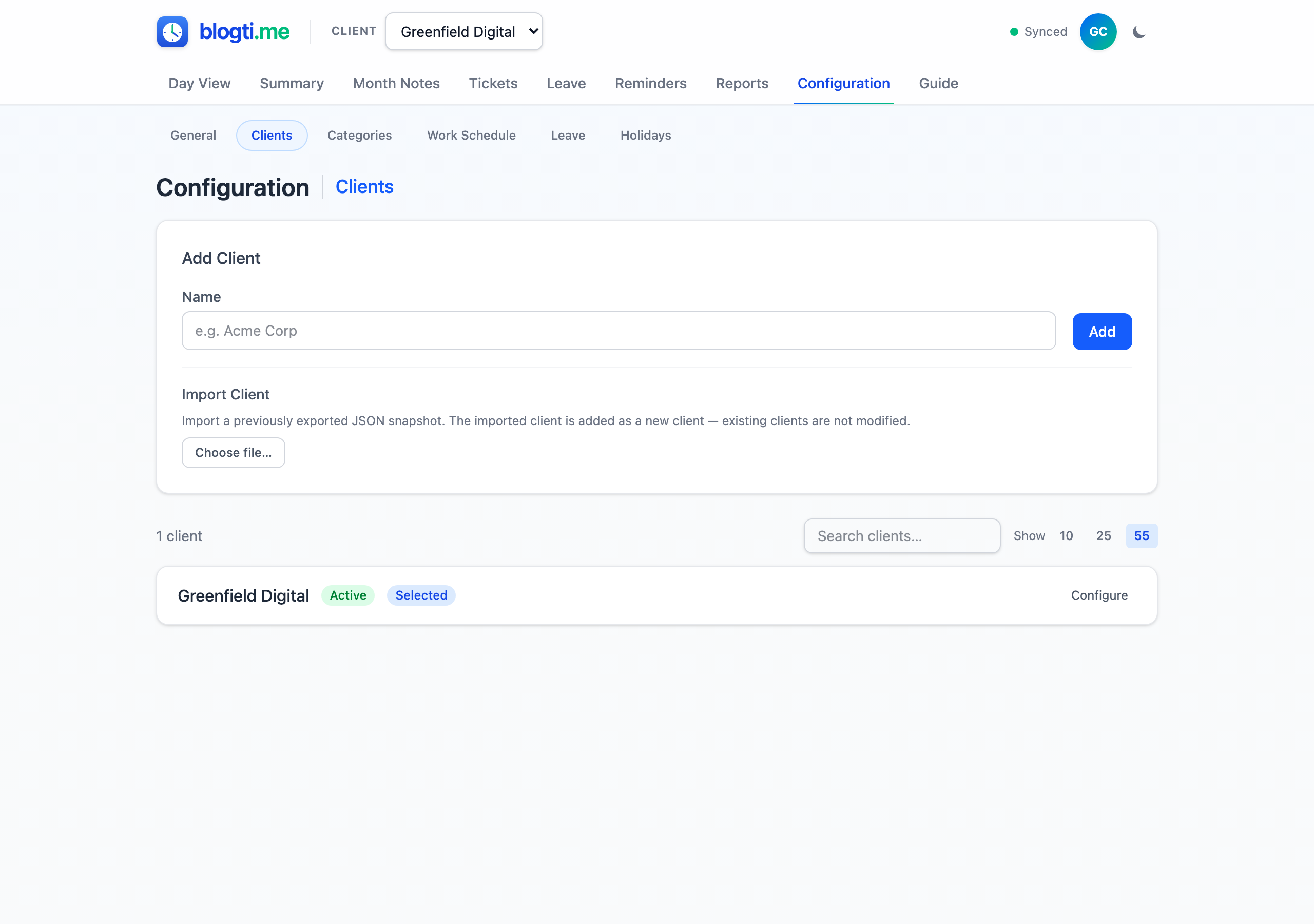Click the '1 client' count text
The height and width of the screenshot is (924, 1314).
(179, 536)
